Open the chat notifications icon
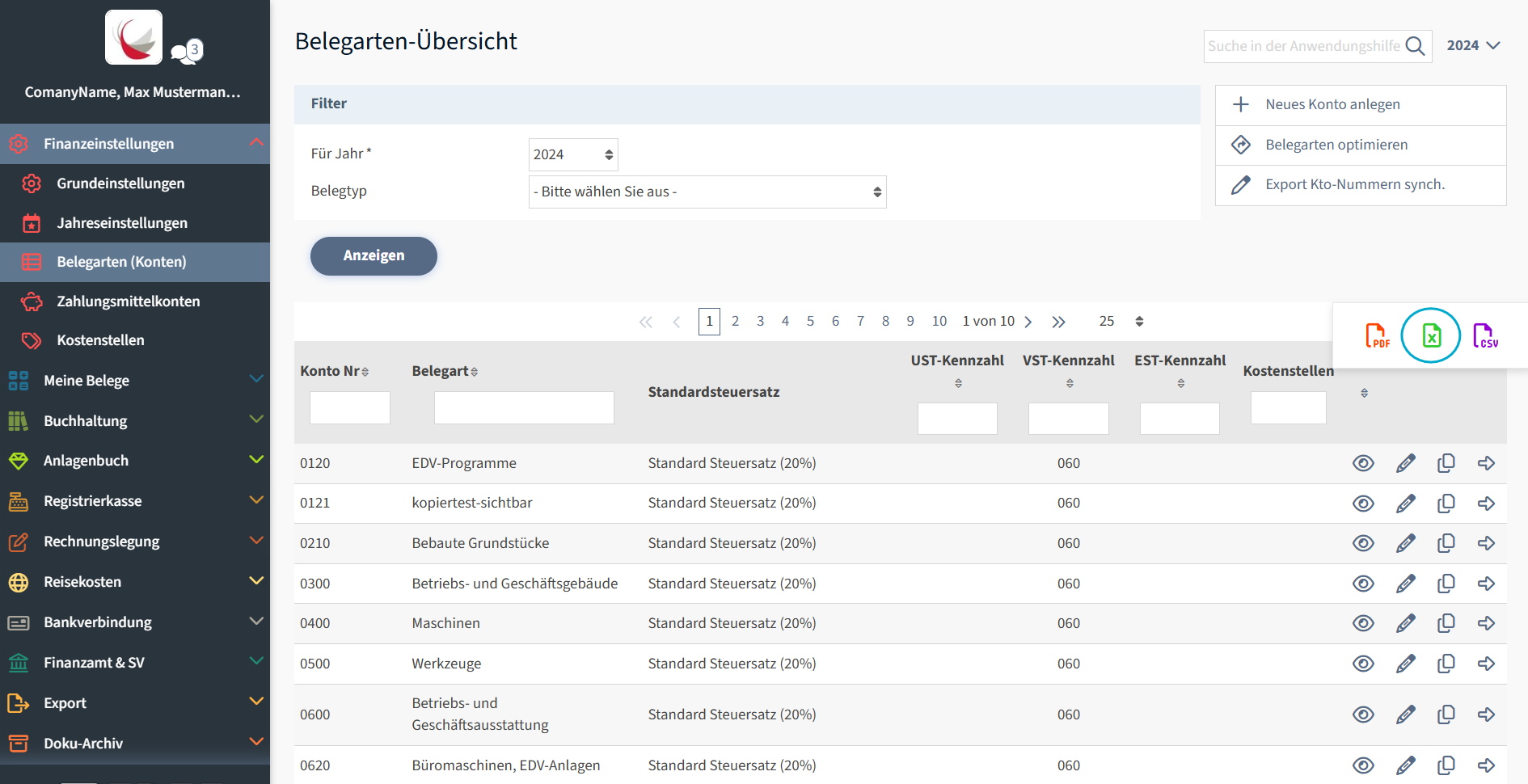This screenshot has width=1528, height=784. pos(187,52)
